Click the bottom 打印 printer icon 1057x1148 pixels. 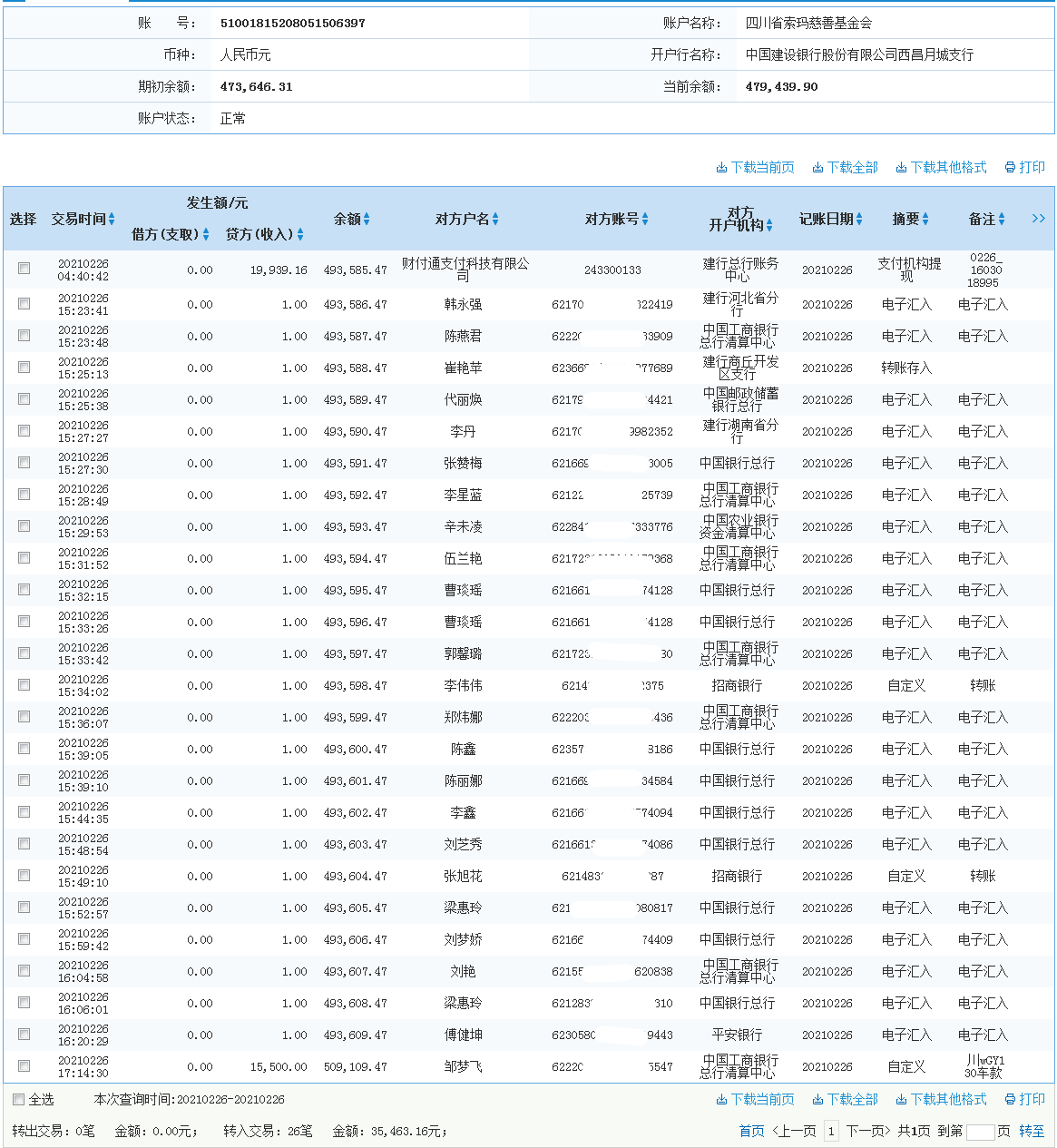(1010, 1100)
